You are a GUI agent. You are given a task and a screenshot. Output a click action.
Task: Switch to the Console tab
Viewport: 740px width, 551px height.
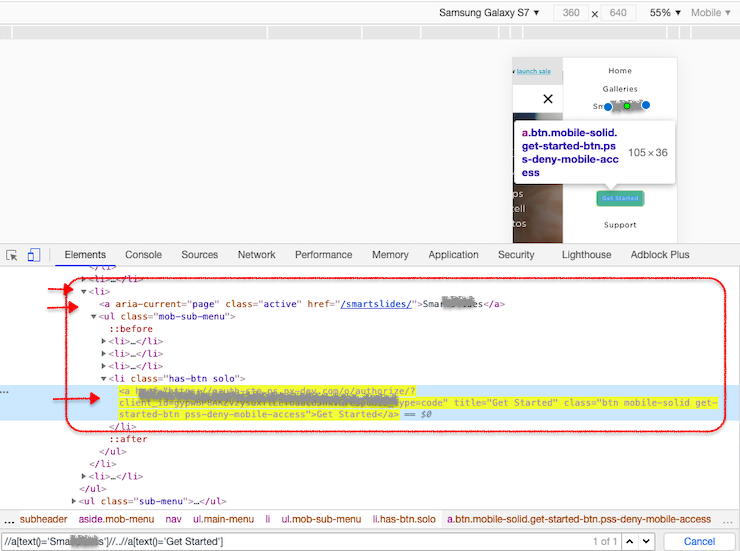143,255
